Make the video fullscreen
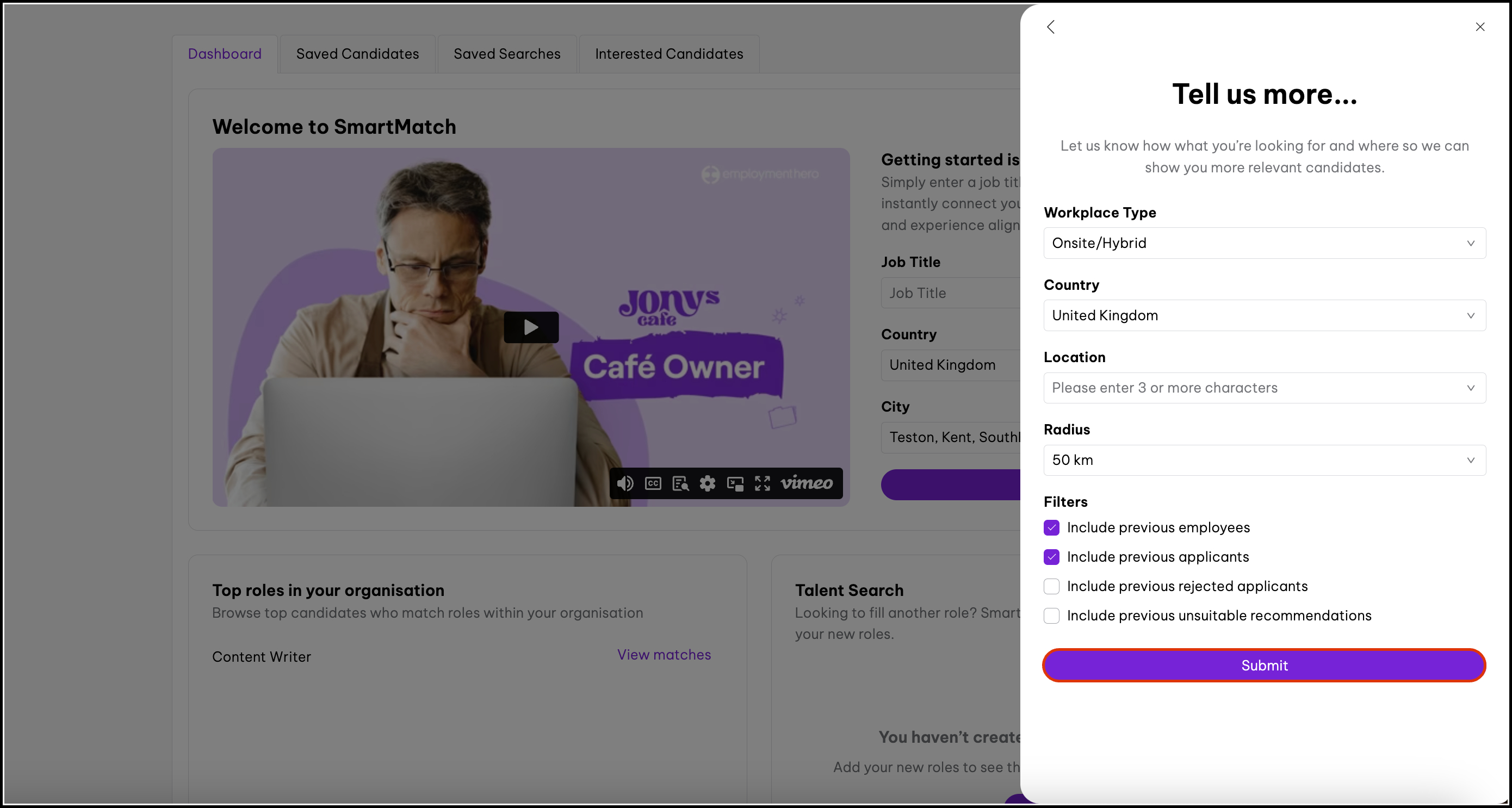The width and height of the screenshot is (1512, 808). click(763, 483)
